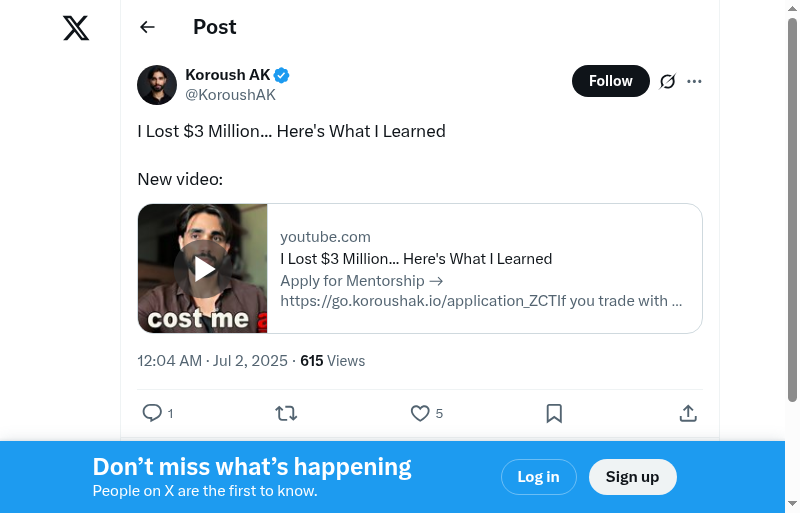Viewport: 800px width, 513px height.
Task: Open the @KoroushAK handle link
Action: pyautogui.click(x=230, y=95)
